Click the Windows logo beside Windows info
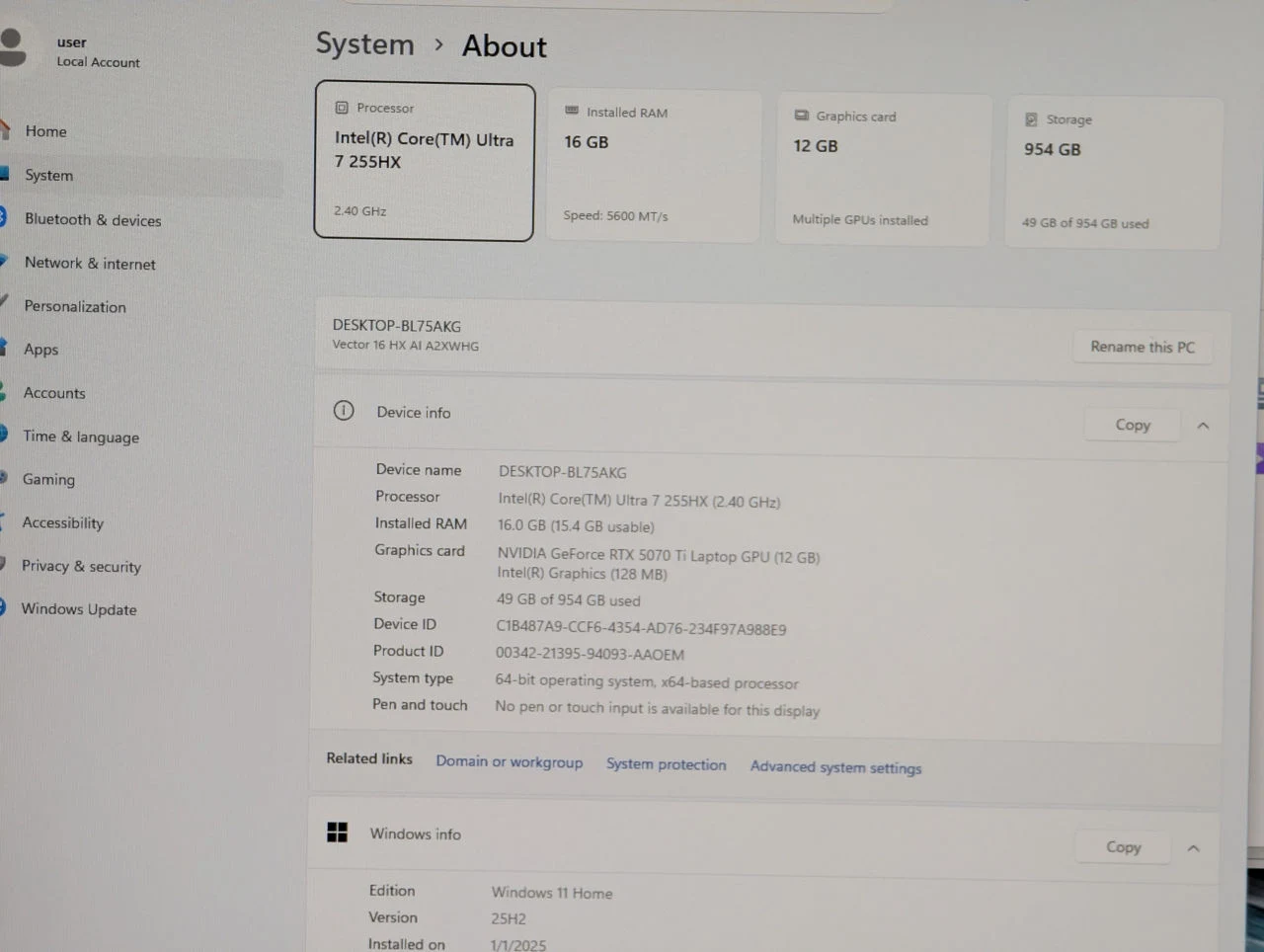 [x=337, y=833]
